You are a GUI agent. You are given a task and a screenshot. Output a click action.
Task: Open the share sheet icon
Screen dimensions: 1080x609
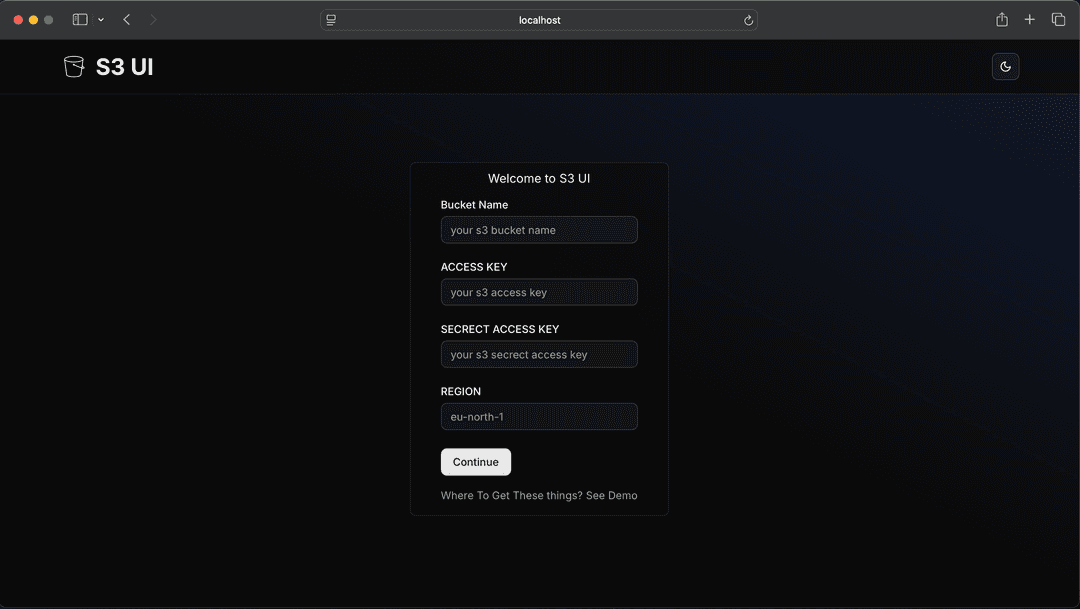[x=1001, y=19]
